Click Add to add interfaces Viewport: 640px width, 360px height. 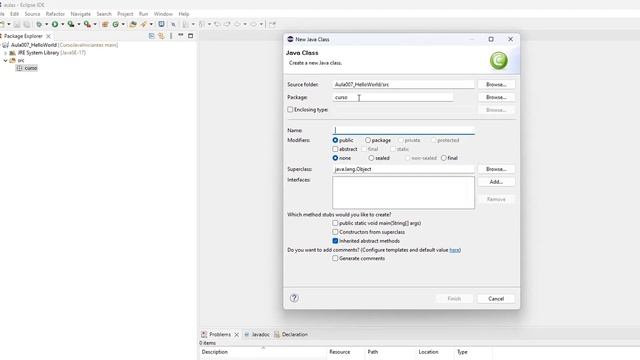[496, 182]
